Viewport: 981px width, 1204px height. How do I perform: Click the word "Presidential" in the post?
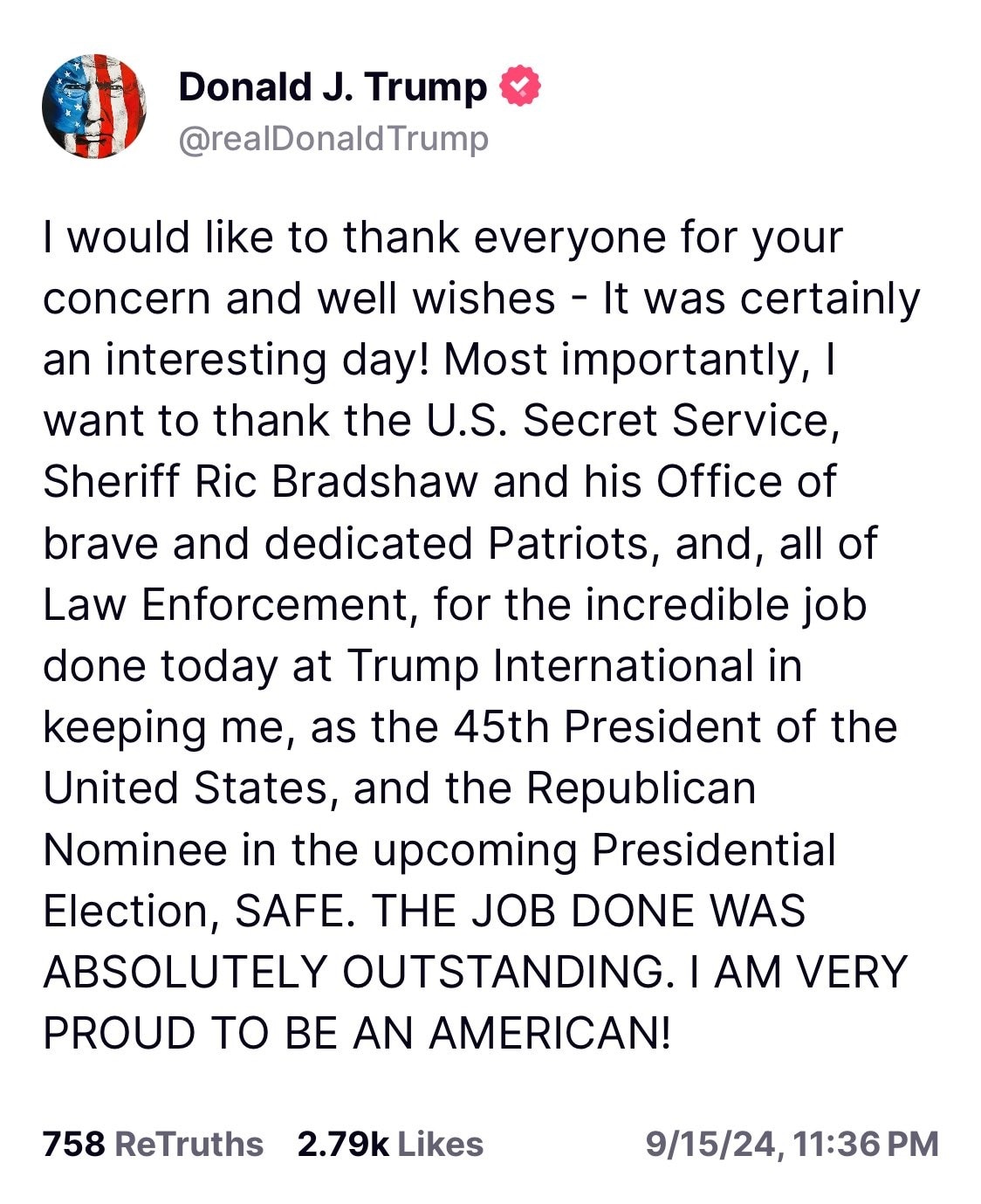[x=714, y=850]
